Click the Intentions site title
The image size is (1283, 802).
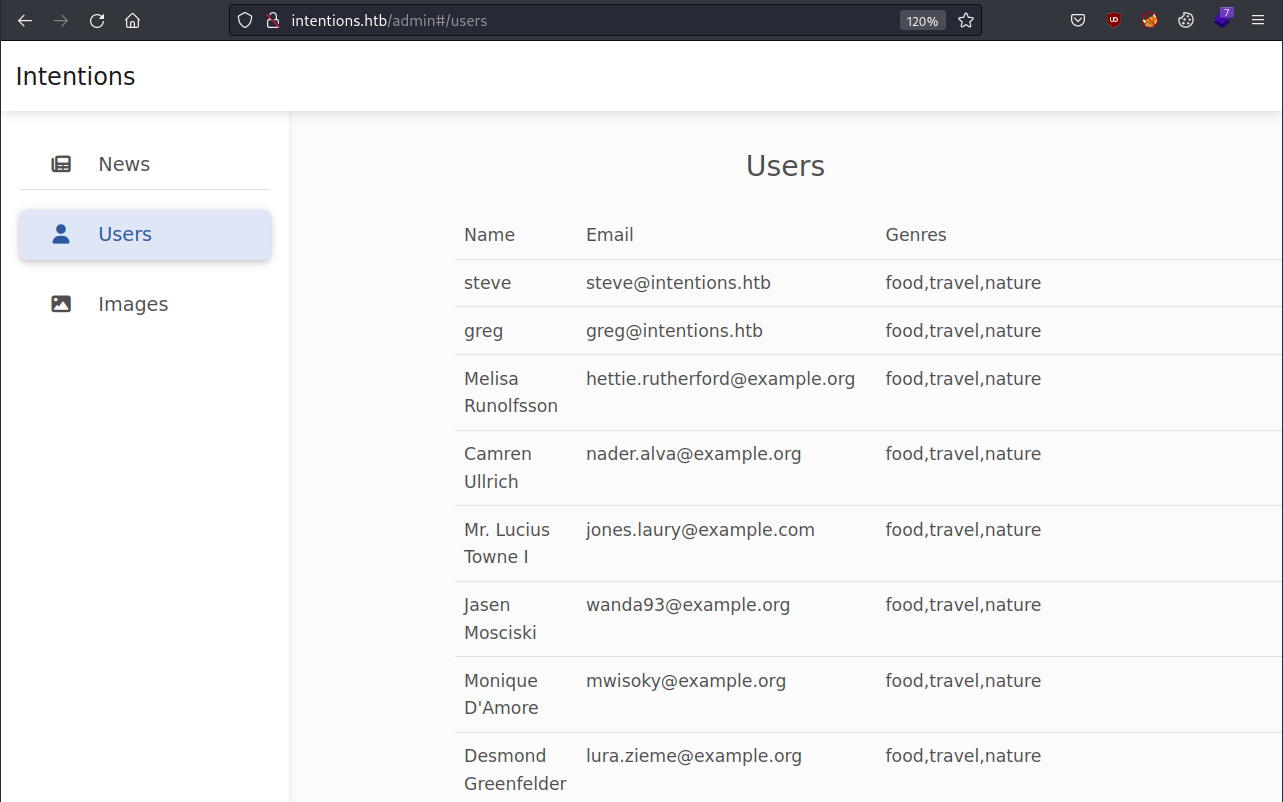[76, 76]
